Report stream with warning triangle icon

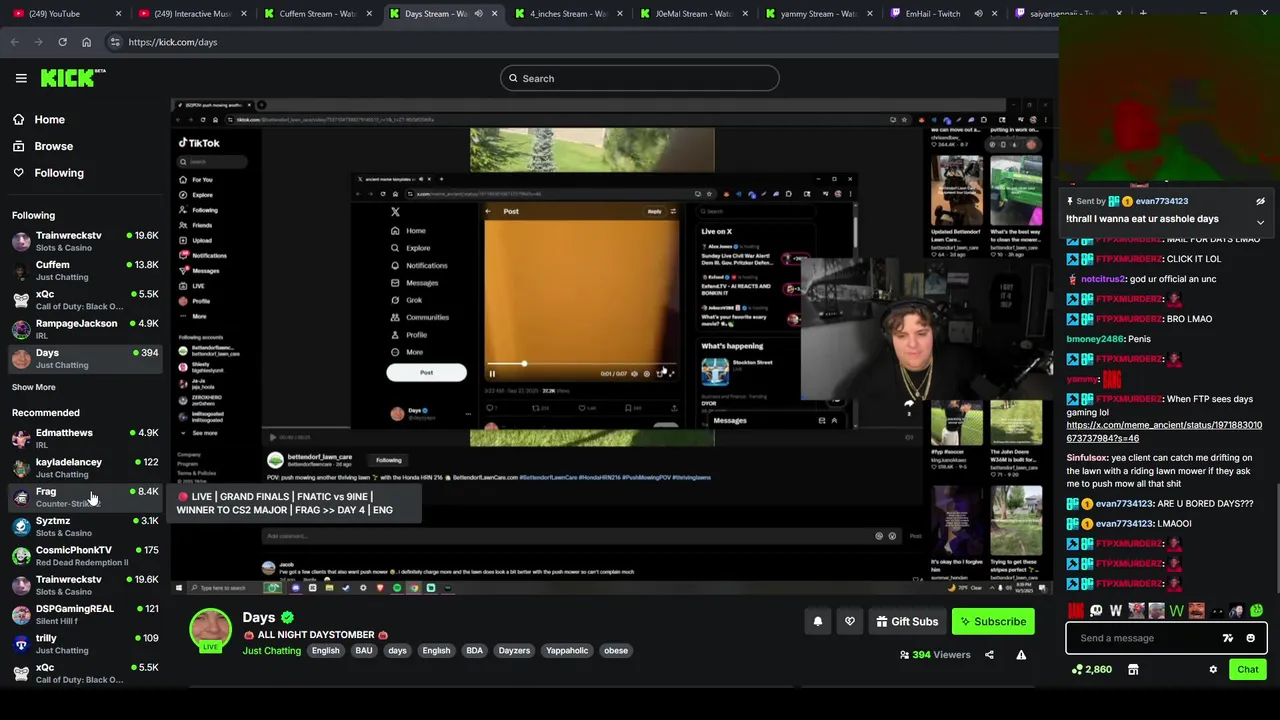coord(1021,655)
